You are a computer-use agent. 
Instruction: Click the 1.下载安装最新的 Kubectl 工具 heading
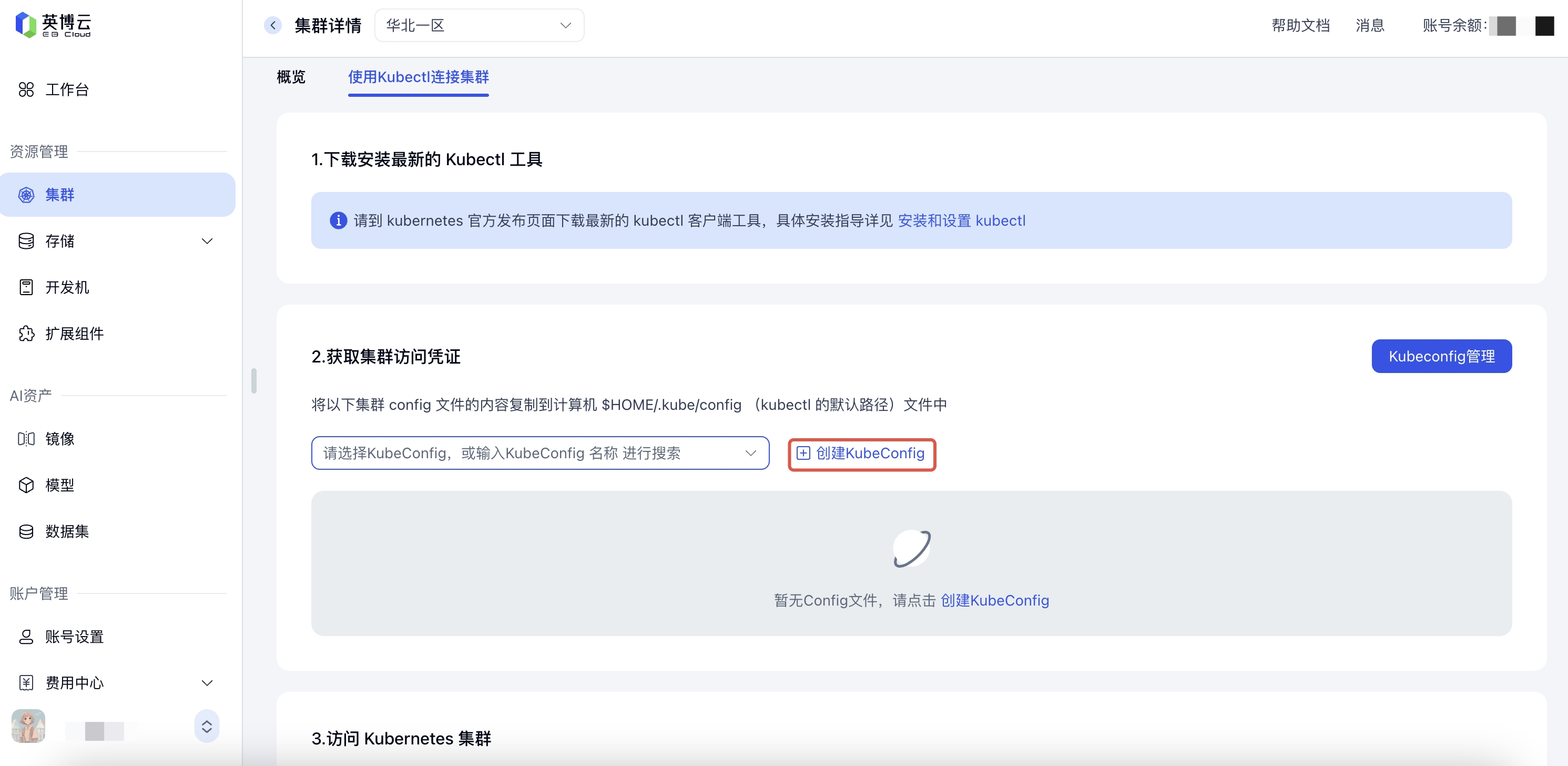point(426,159)
